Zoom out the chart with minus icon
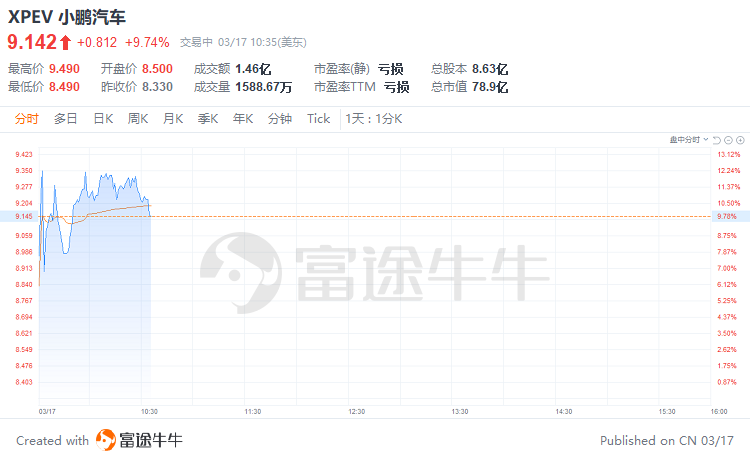This screenshot has height=461, width=750. (x=728, y=140)
